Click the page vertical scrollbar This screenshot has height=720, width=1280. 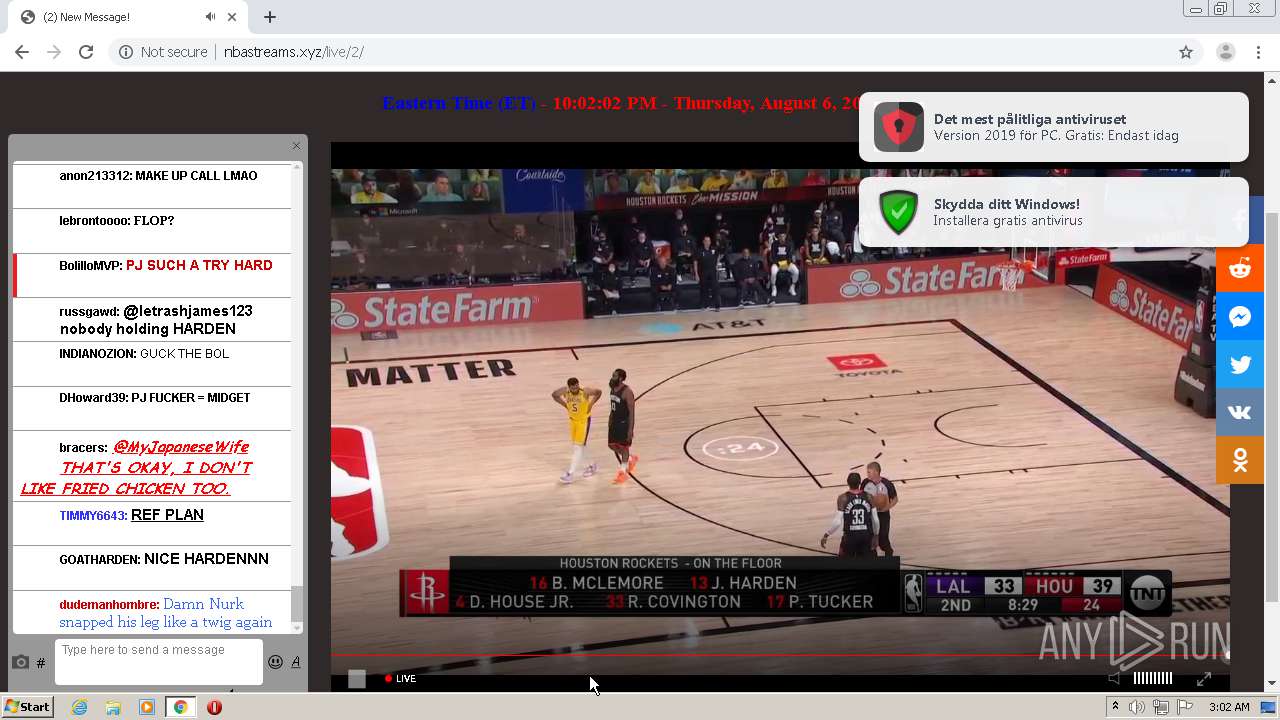click(1272, 405)
